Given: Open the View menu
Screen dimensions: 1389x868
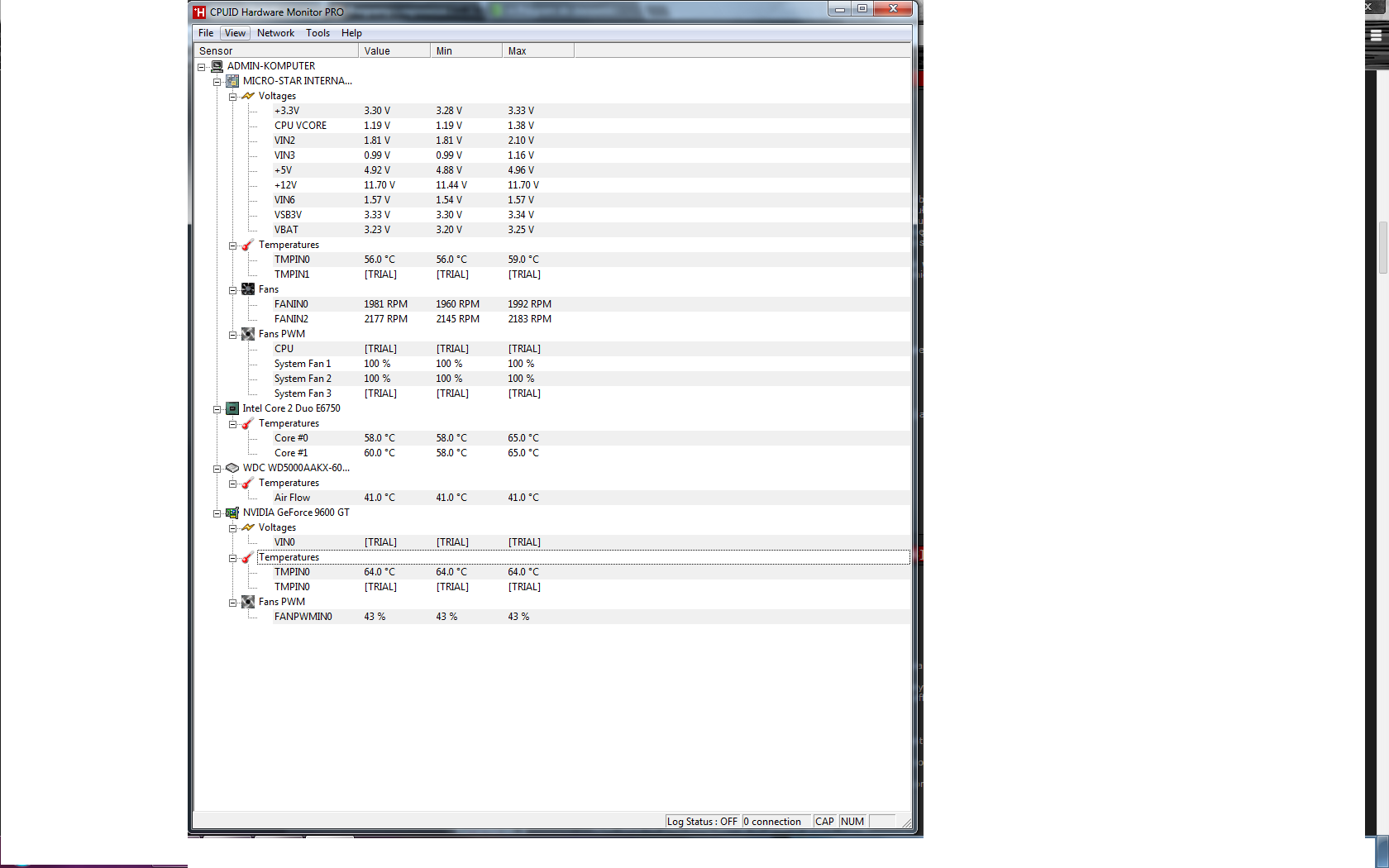Looking at the screenshot, I should pyautogui.click(x=235, y=33).
